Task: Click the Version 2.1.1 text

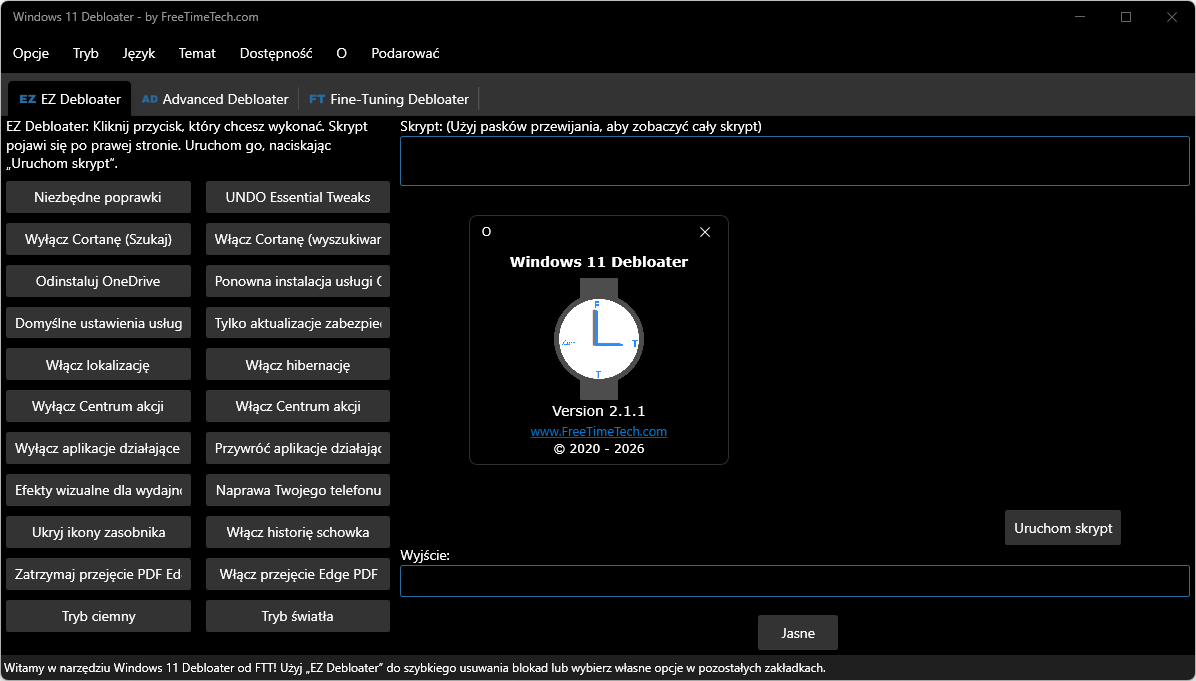Action: pos(599,411)
